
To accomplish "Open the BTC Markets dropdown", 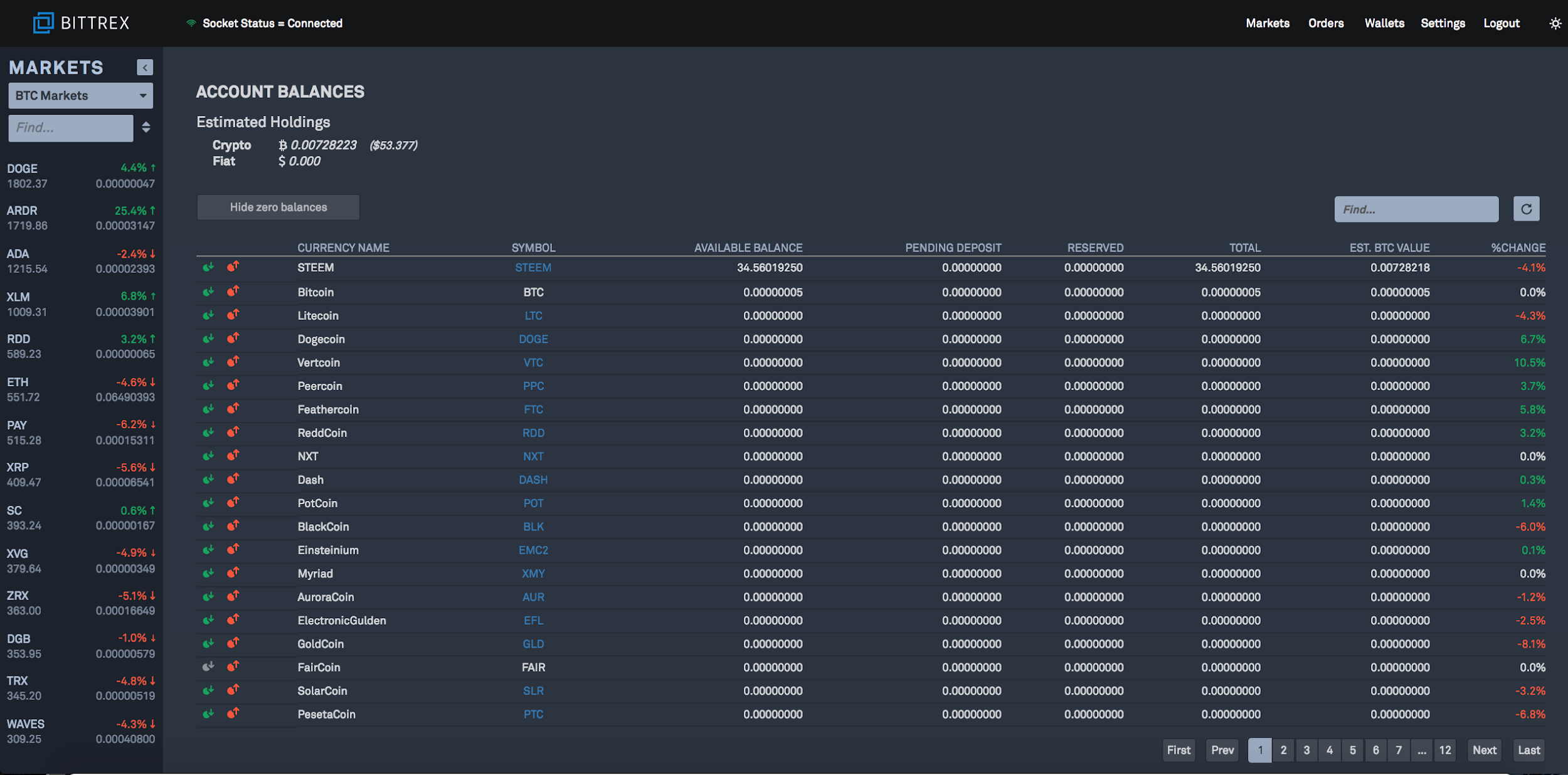I will 81,95.
